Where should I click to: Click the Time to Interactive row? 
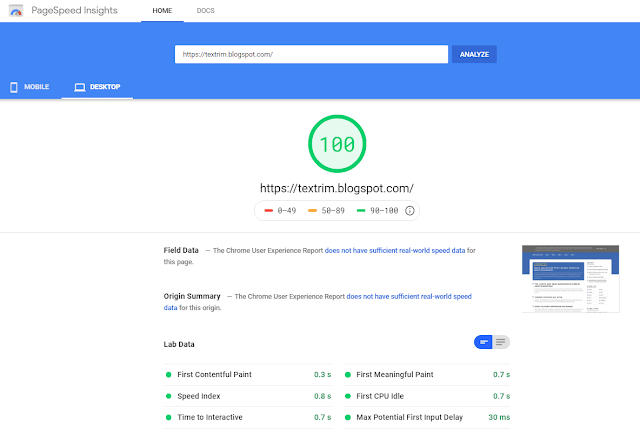tap(248, 417)
